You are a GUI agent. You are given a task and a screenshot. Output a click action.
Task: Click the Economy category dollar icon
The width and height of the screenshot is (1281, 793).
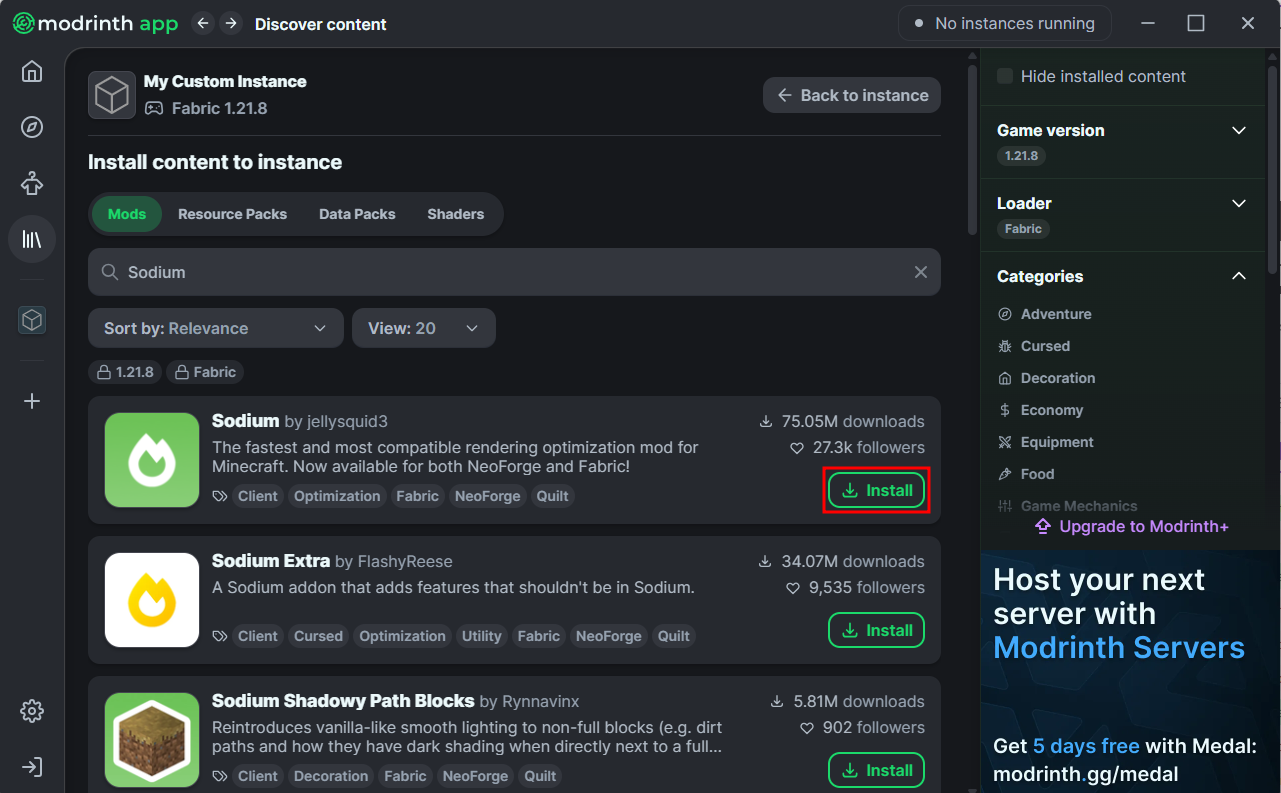(1005, 410)
